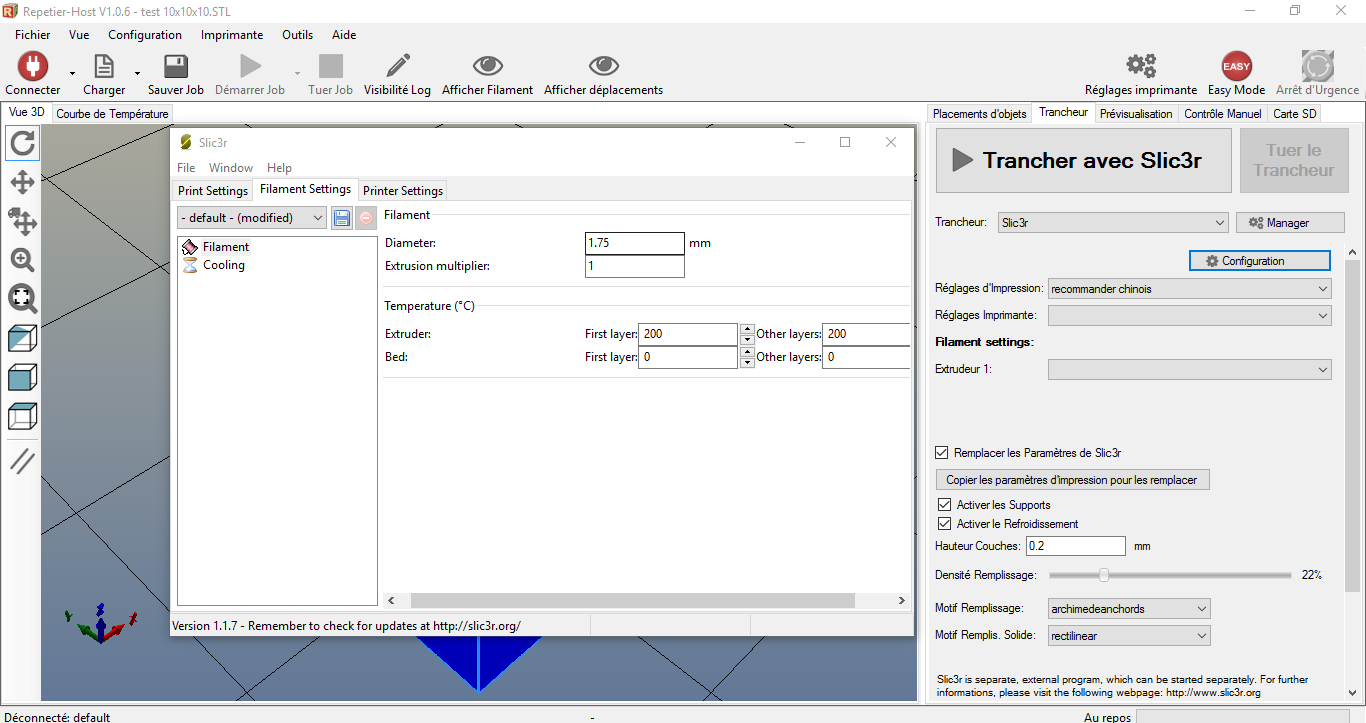Image resolution: width=1366 pixels, height=723 pixels.
Task: Switch on Easy Mode red icon
Action: click(1237, 66)
